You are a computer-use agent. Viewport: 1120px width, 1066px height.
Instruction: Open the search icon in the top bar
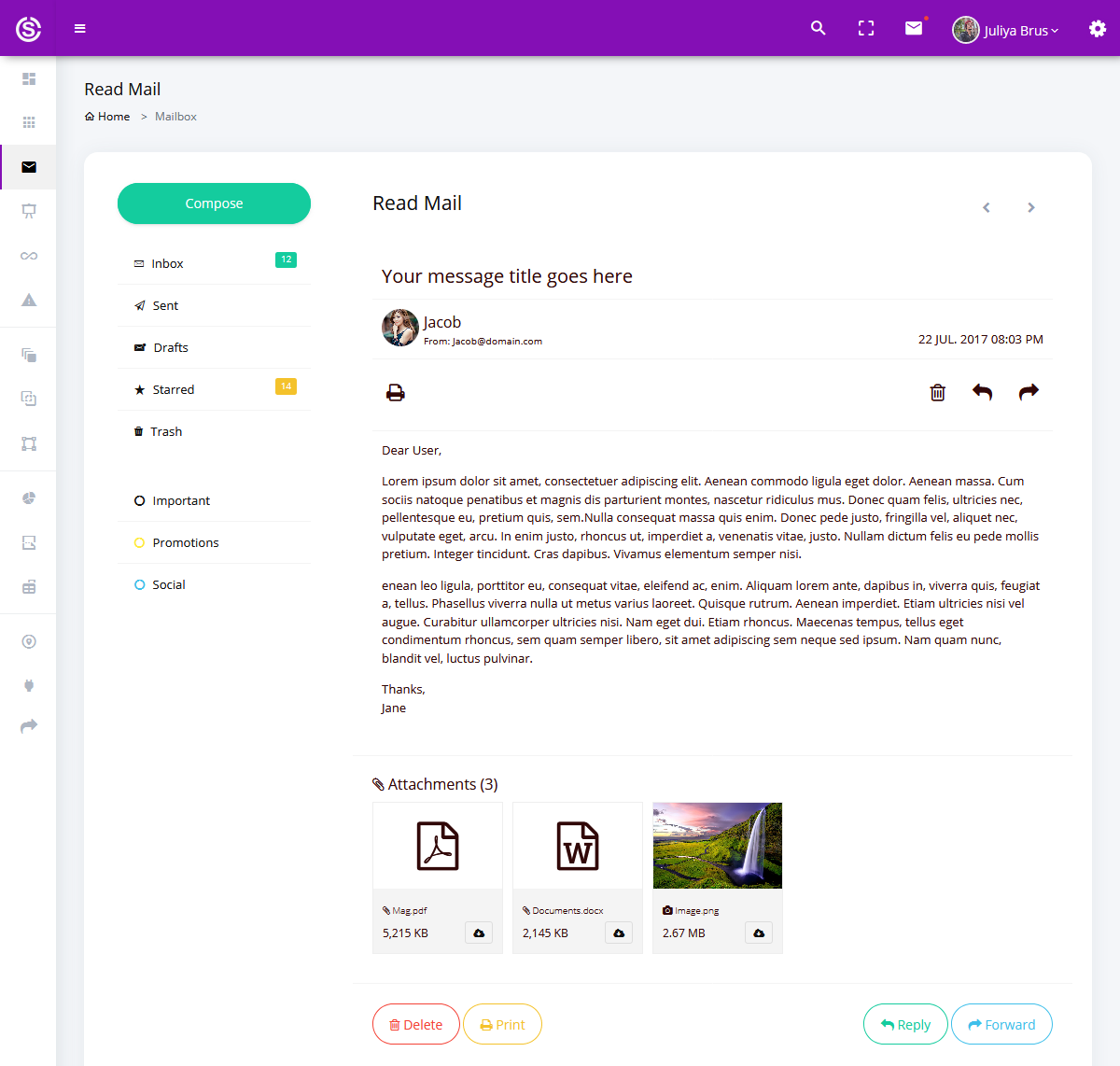pyautogui.click(x=818, y=28)
